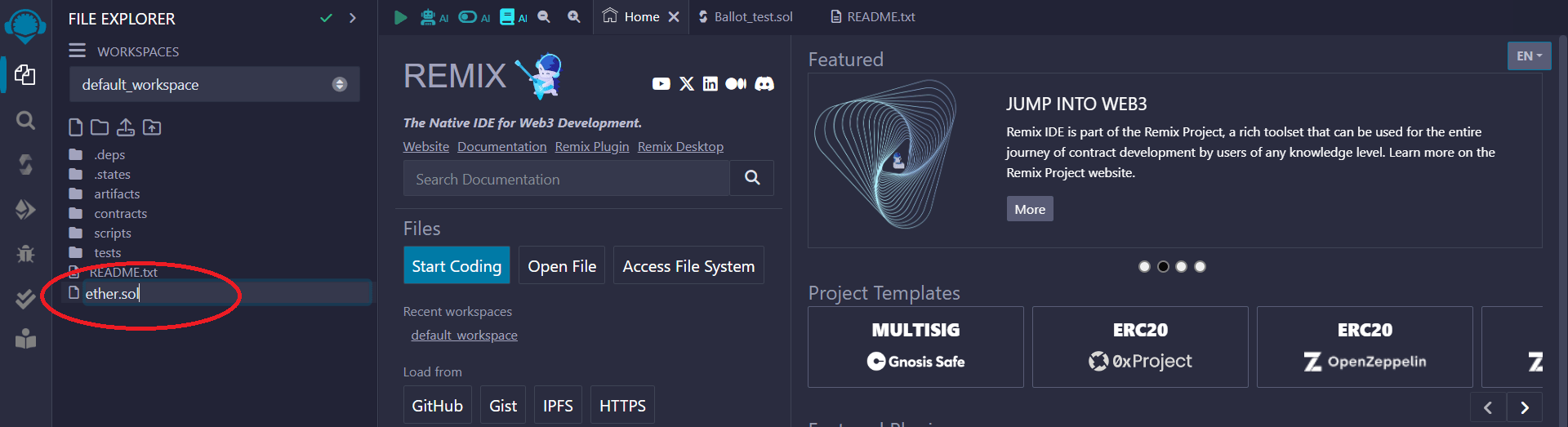Click the Start Coding button
Viewport: 1568px width, 427px height.
tap(457, 265)
